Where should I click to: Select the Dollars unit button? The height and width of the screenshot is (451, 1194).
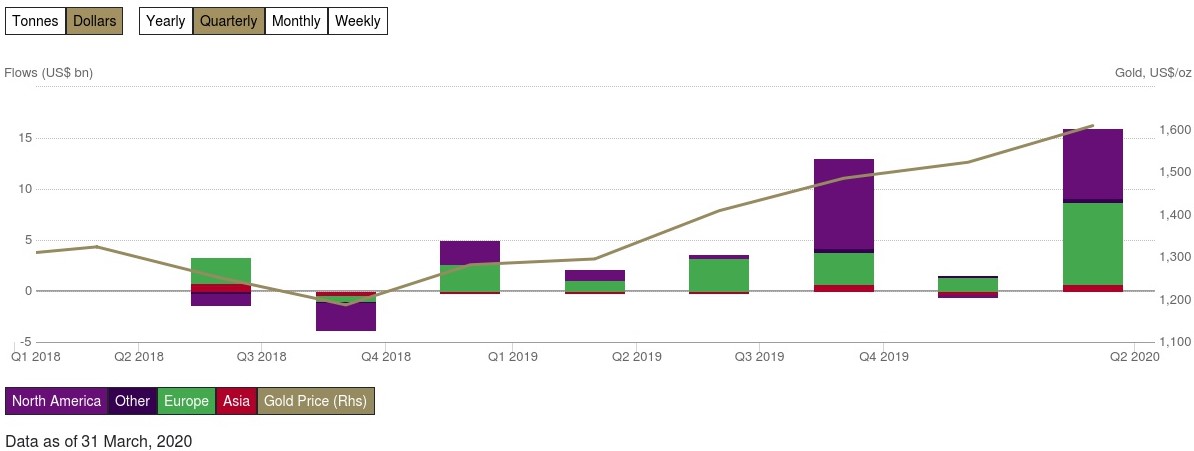pyautogui.click(x=94, y=21)
